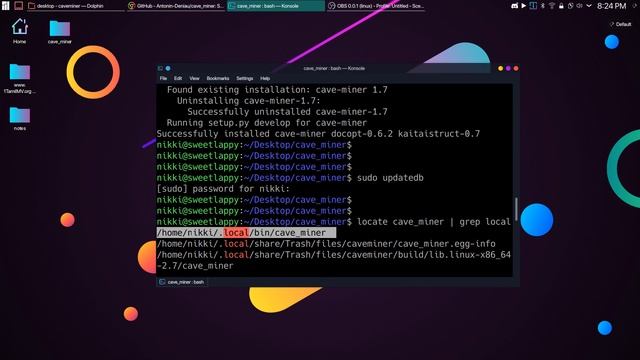This screenshot has width=640, height=360.
Task: Open the cave_miner desktop folder
Action: (60, 32)
